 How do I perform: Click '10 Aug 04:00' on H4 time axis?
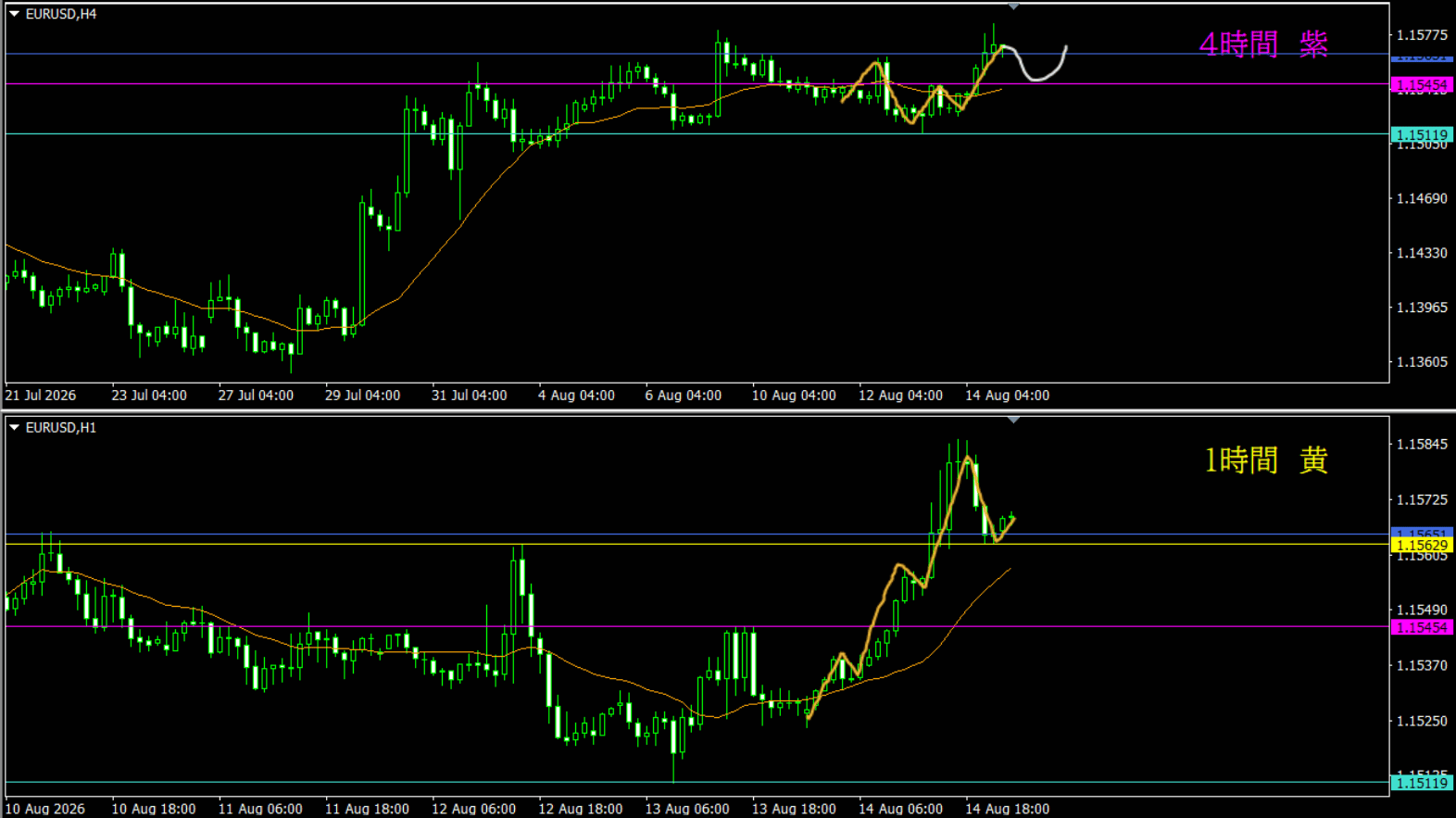point(794,396)
